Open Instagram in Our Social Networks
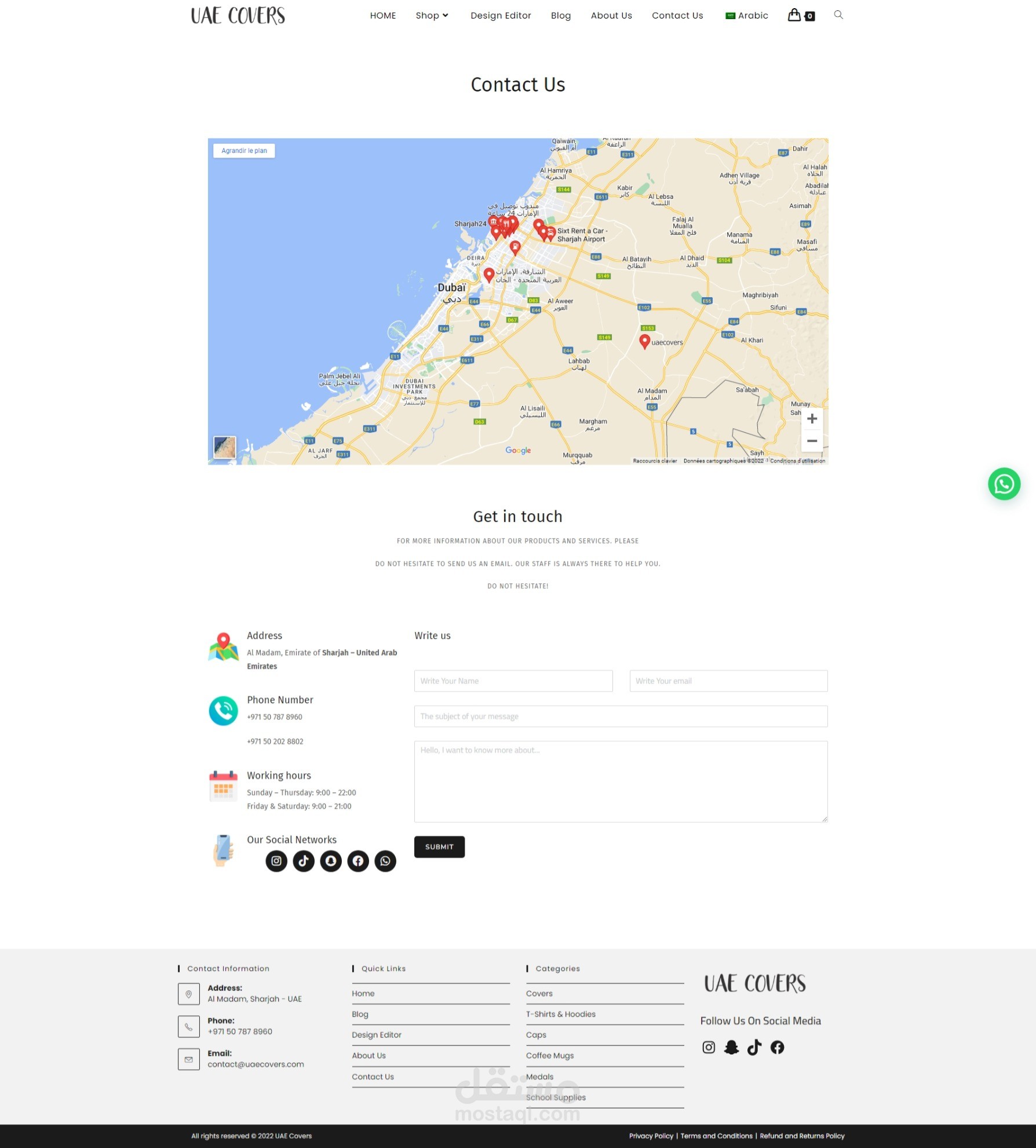 276,861
